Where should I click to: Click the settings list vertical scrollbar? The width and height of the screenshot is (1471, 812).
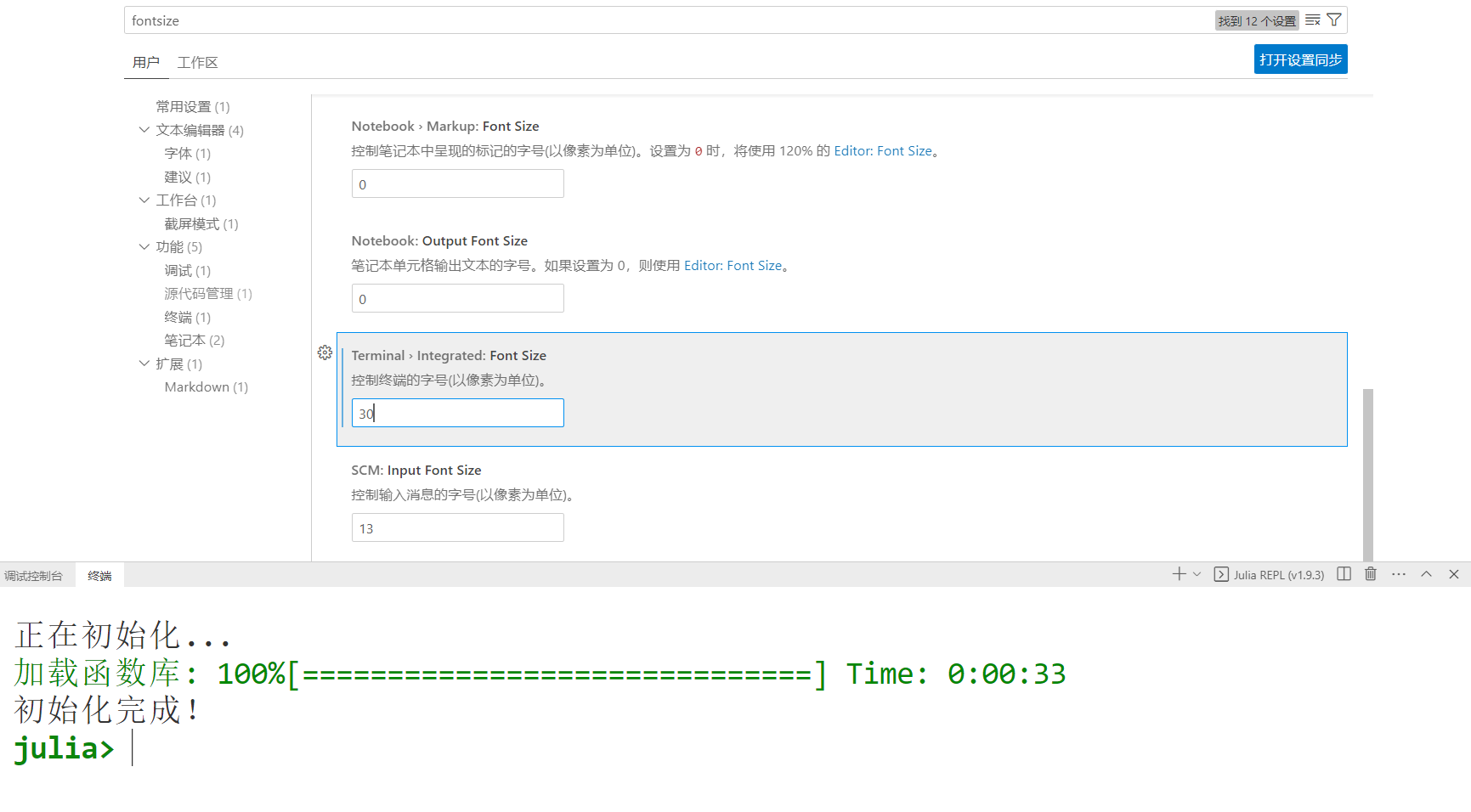point(1368,474)
